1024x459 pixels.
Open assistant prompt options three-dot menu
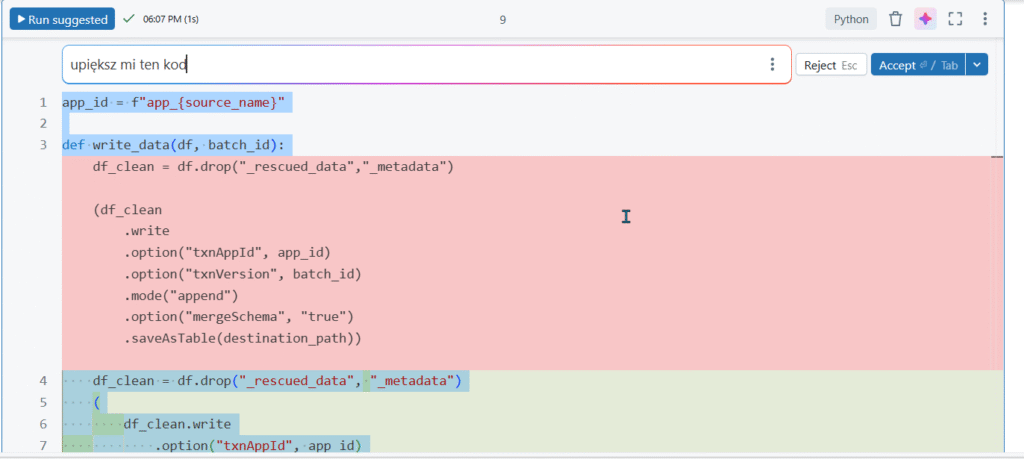point(772,65)
